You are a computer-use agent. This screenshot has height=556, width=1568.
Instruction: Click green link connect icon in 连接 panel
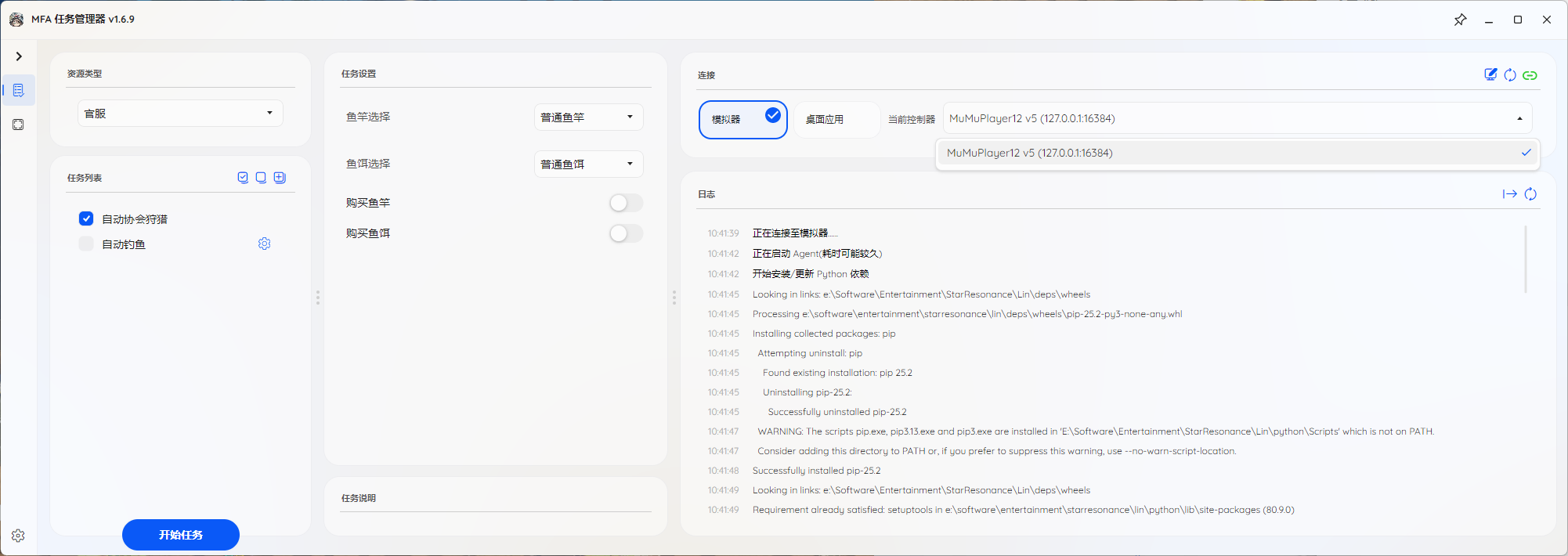(x=1530, y=75)
